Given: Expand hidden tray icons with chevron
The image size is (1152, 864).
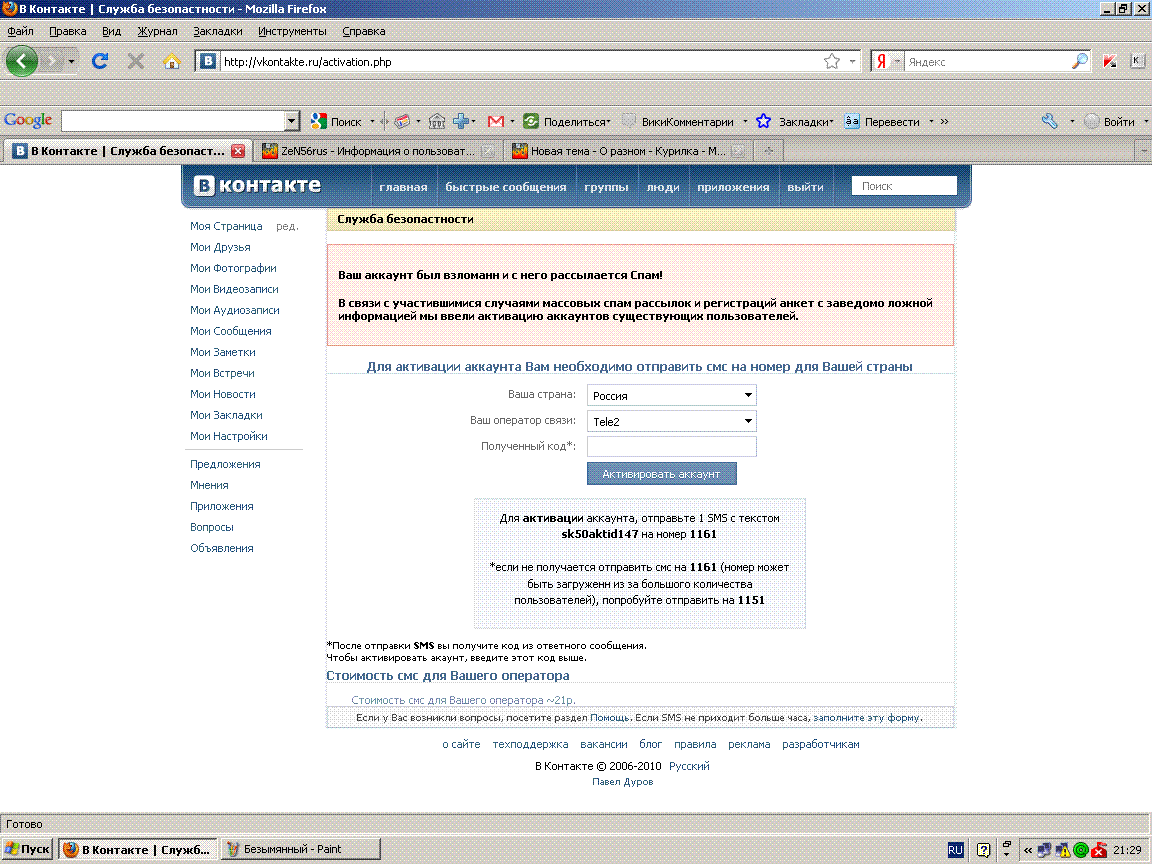Looking at the screenshot, I should tap(1028, 851).
